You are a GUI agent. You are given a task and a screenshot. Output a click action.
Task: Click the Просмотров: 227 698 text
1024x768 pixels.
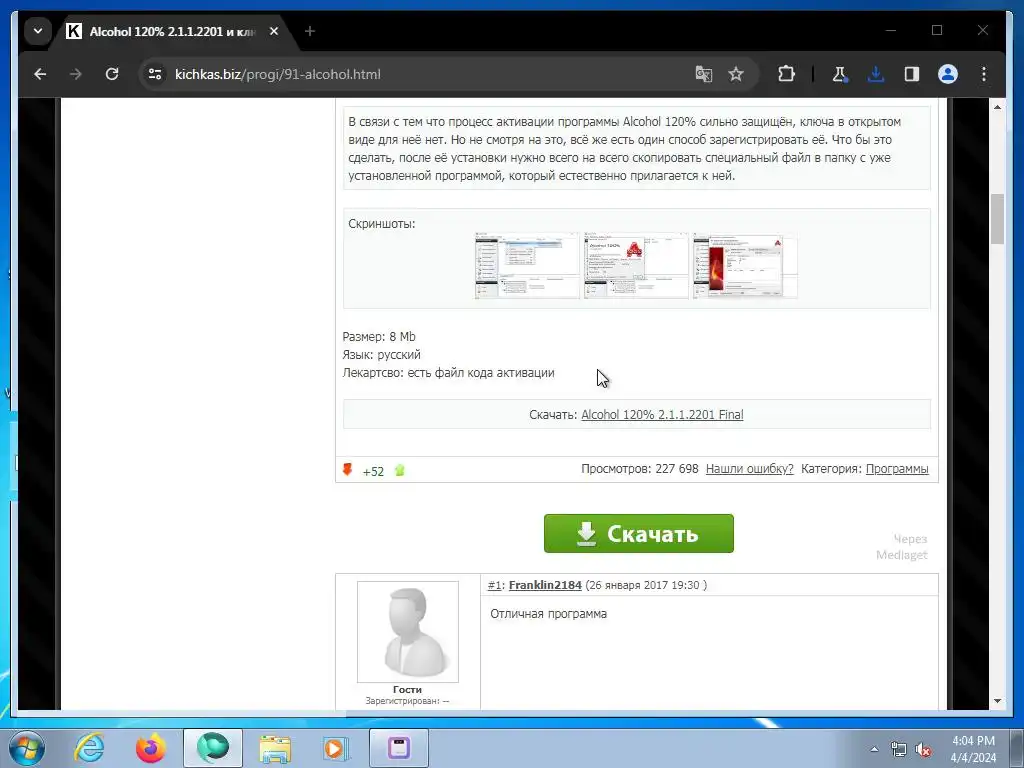640,469
